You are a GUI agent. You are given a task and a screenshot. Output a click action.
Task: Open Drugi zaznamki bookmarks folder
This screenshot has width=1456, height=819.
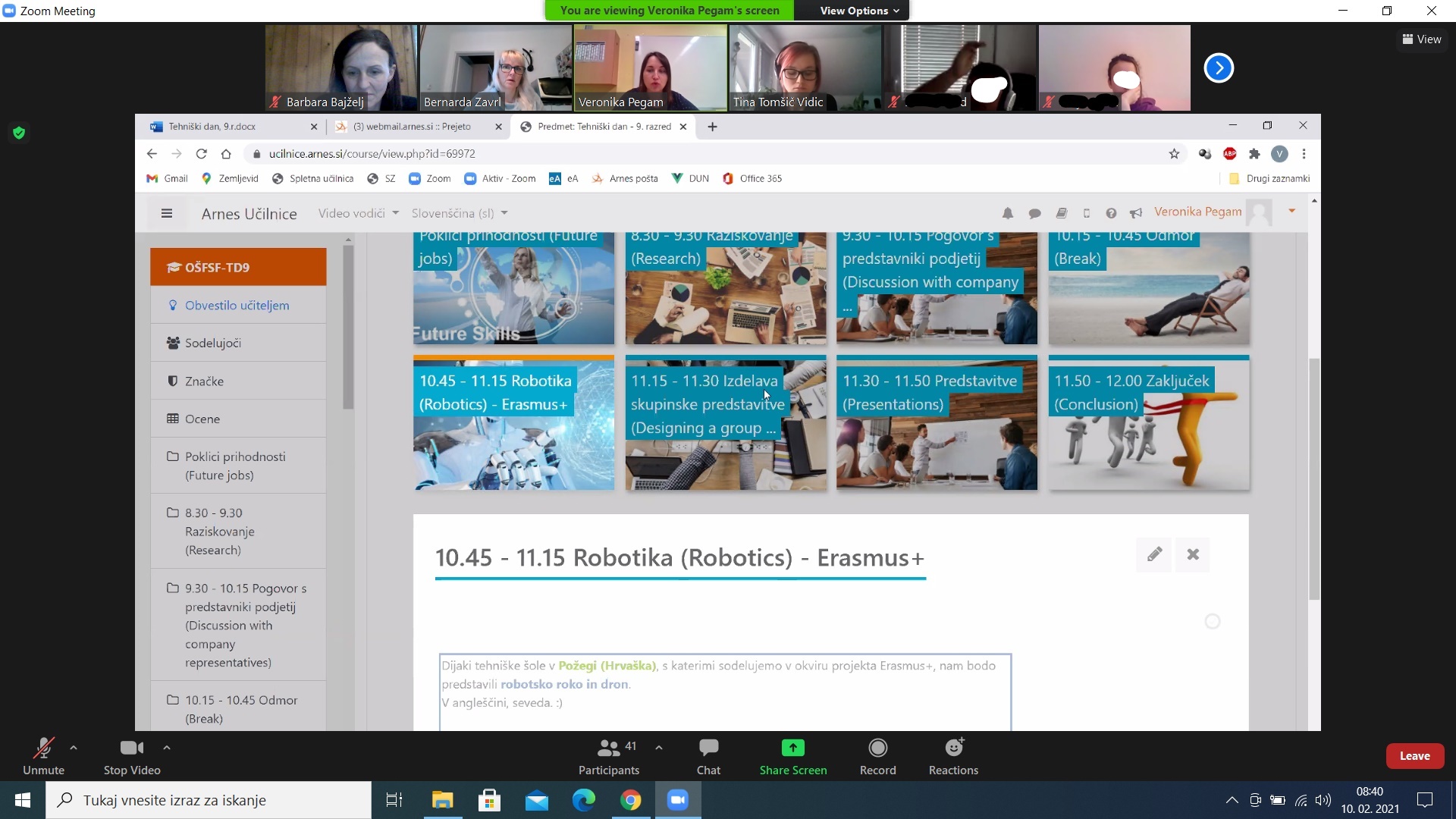tap(1269, 179)
